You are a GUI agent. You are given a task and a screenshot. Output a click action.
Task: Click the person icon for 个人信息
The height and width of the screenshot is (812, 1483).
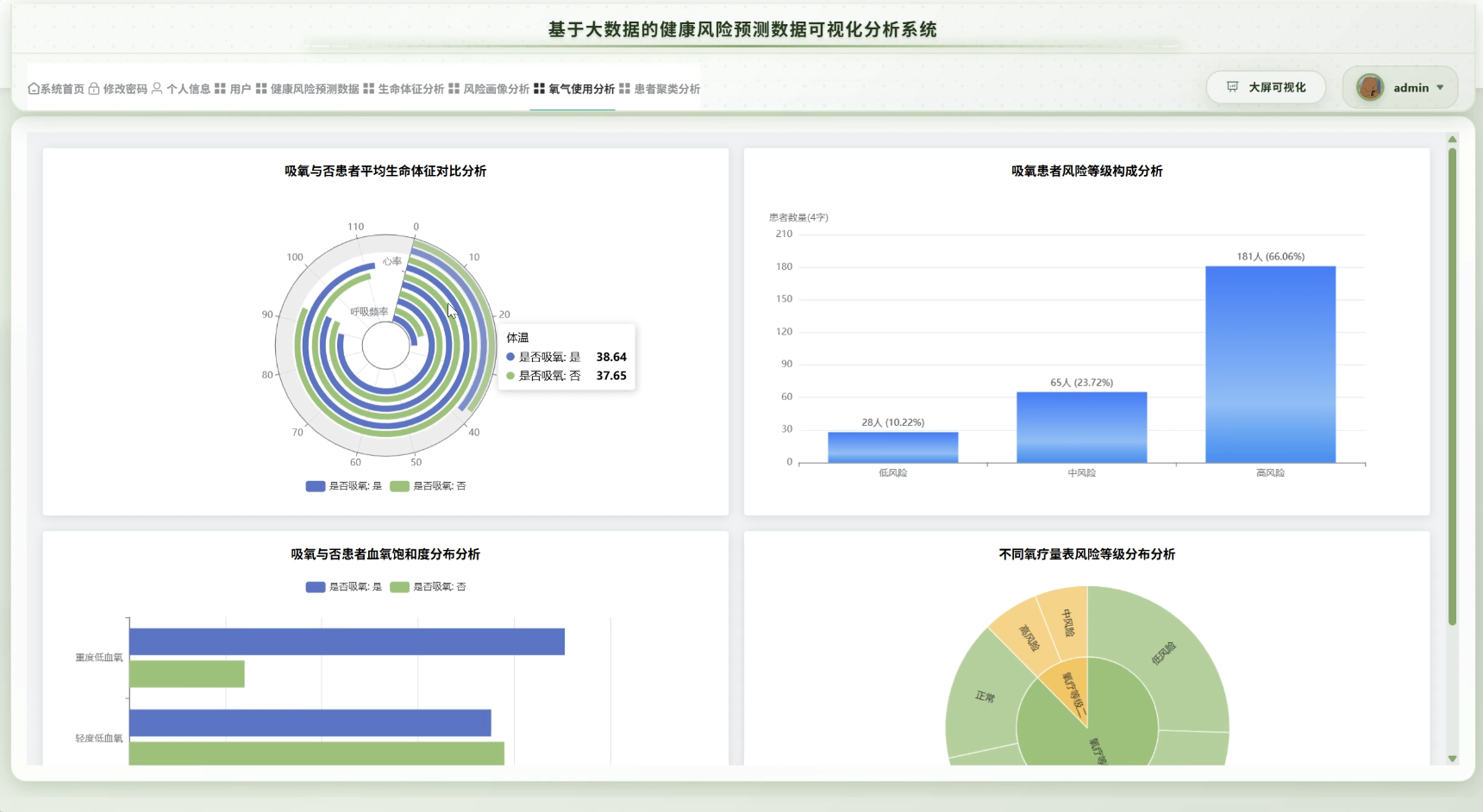[157, 89]
